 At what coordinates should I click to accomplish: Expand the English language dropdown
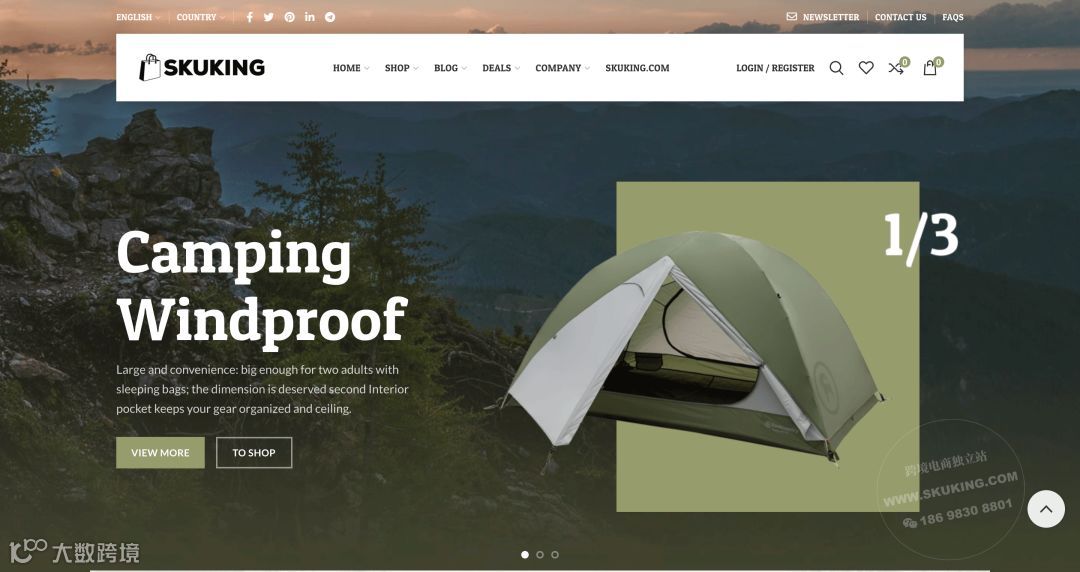(x=138, y=17)
